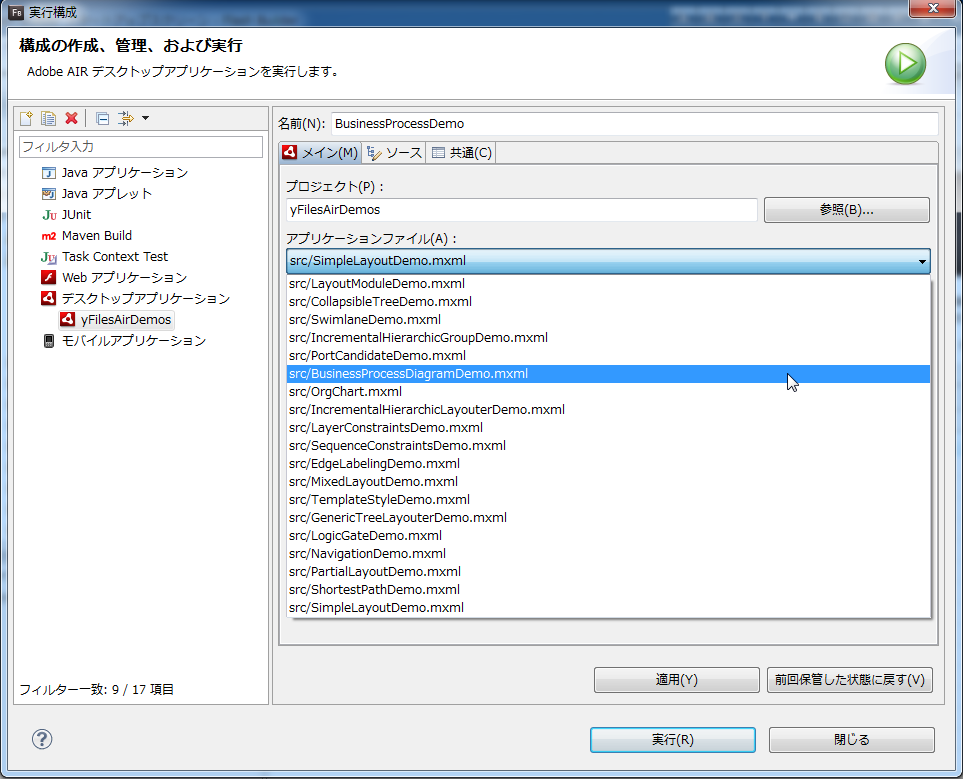This screenshot has width=963, height=779.
Task: Click the help question mark icon
Action: click(x=42, y=739)
